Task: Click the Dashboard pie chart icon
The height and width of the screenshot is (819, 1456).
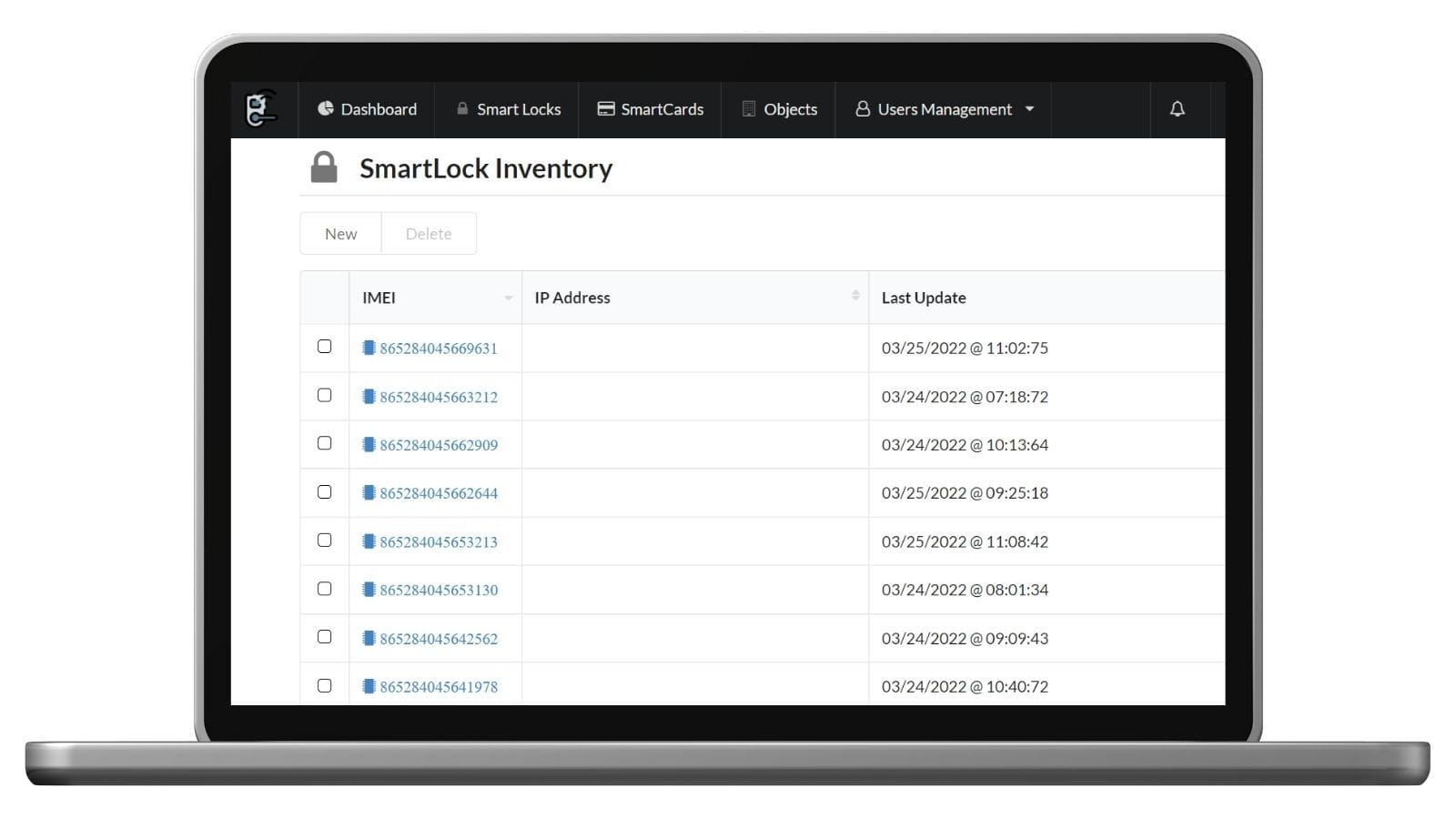Action: click(x=325, y=109)
